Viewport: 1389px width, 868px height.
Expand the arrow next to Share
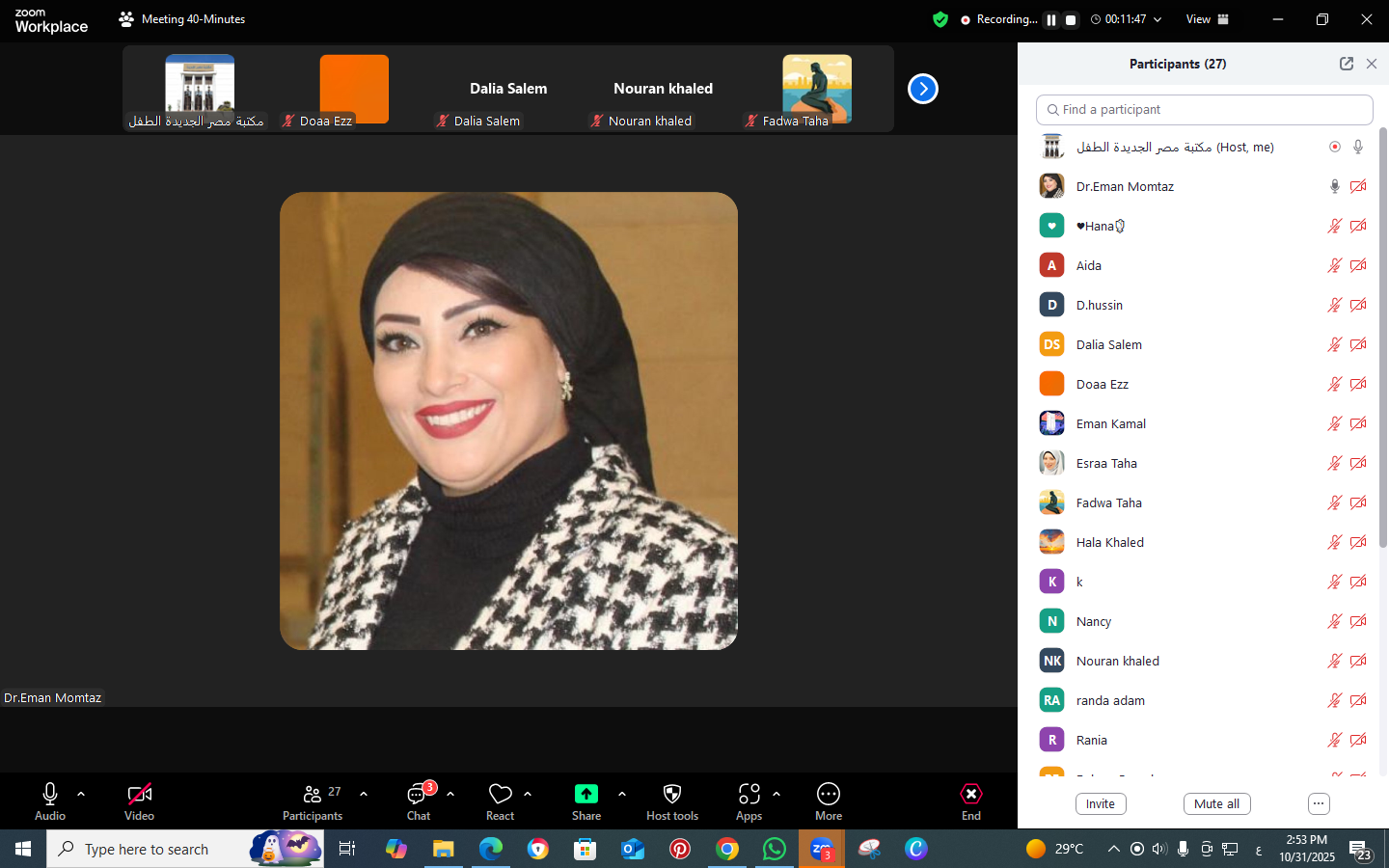pyautogui.click(x=622, y=794)
